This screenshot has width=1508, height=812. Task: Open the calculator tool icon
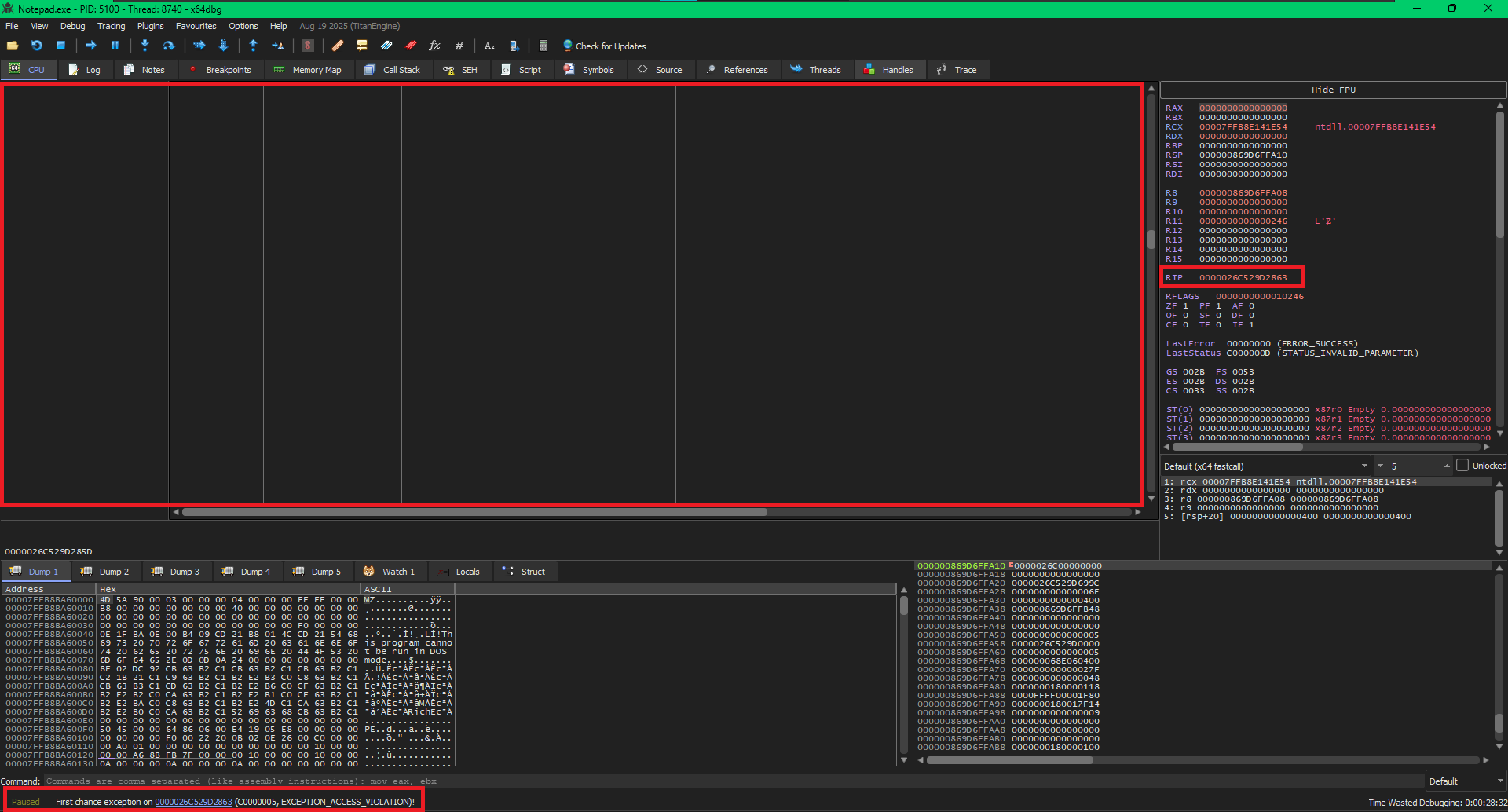tap(543, 46)
